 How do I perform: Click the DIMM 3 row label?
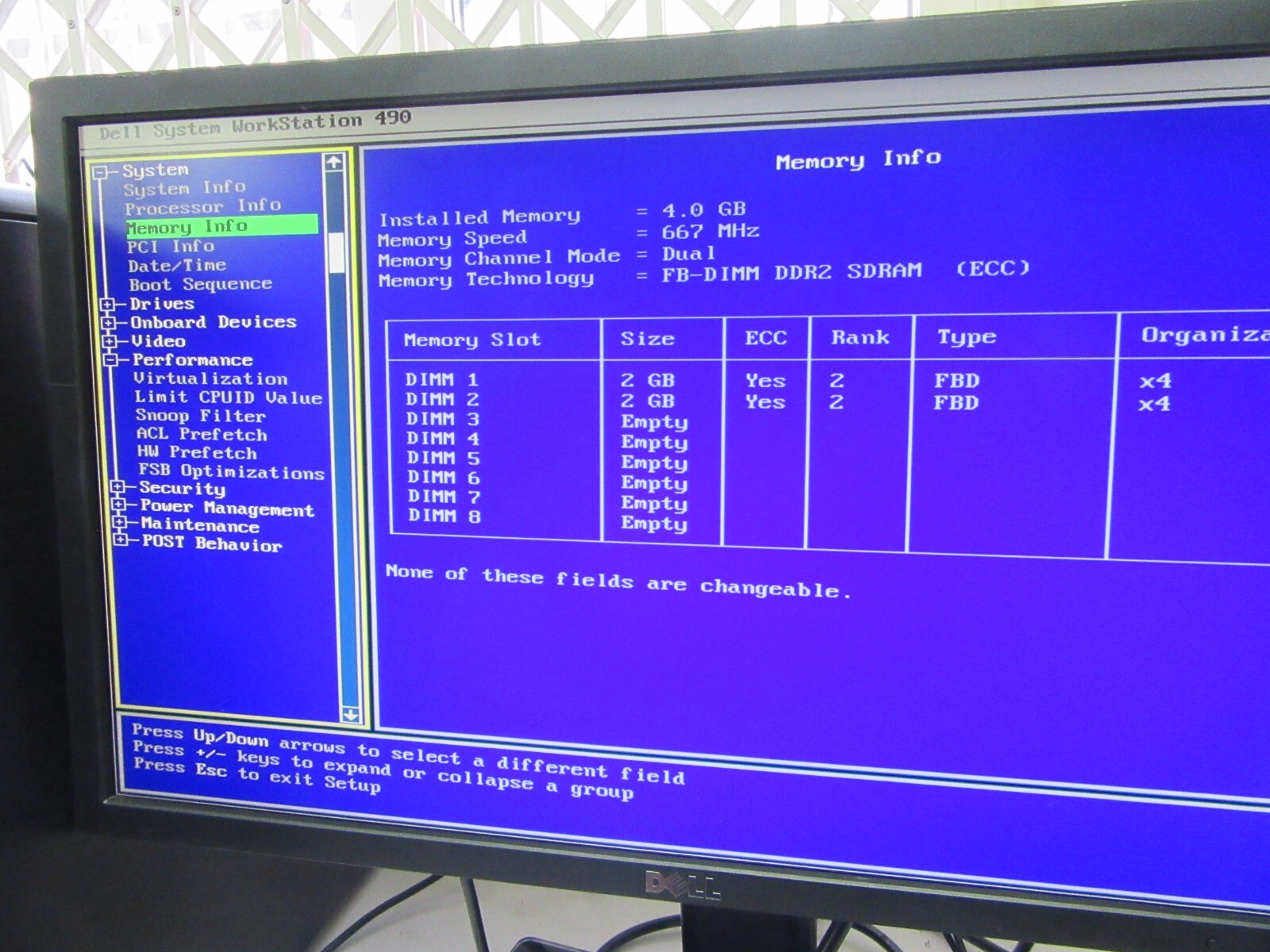(443, 419)
